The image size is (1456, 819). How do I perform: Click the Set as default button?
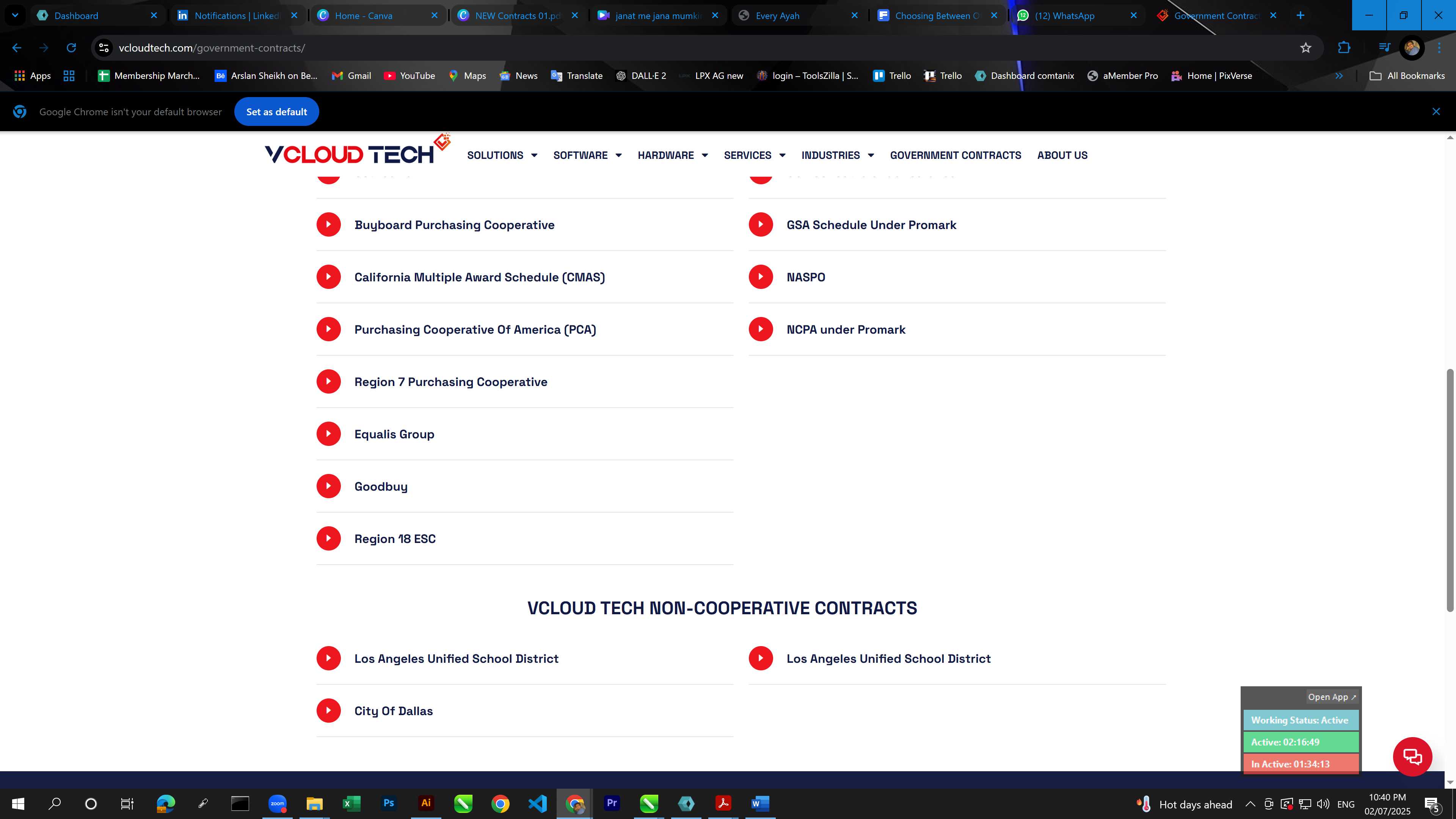pyautogui.click(x=276, y=112)
